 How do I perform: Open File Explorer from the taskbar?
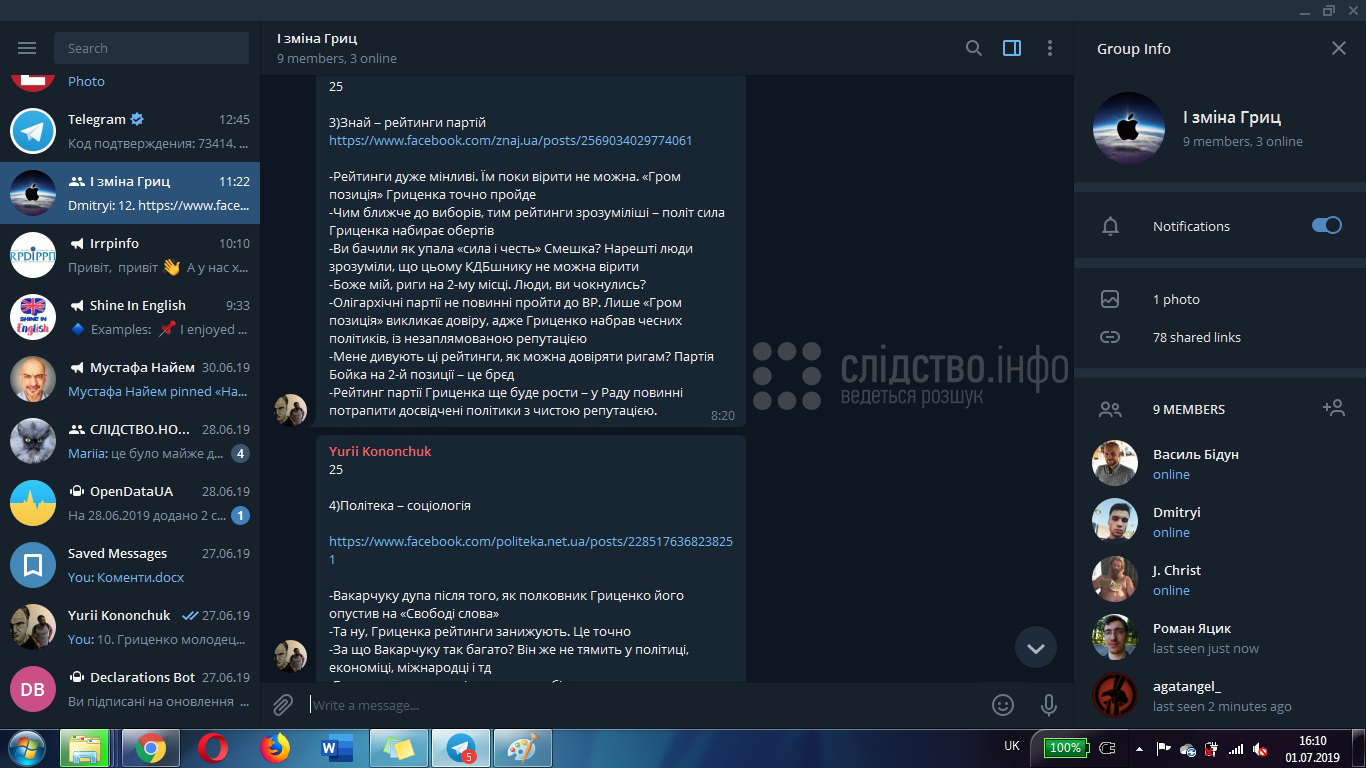coord(85,748)
